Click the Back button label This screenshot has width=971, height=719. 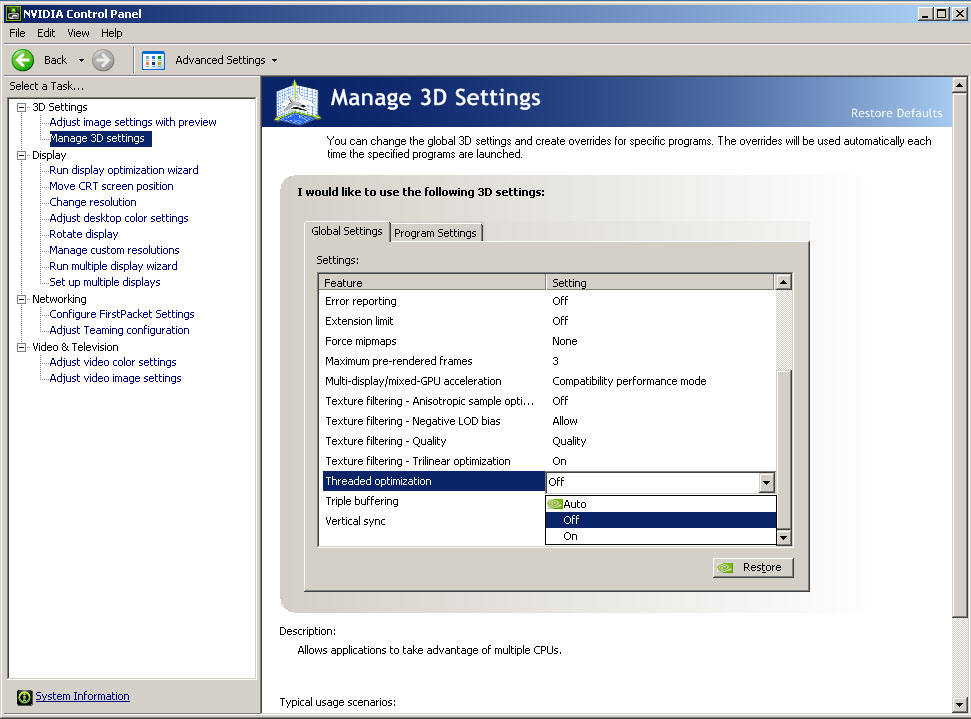pyautogui.click(x=55, y=60)
